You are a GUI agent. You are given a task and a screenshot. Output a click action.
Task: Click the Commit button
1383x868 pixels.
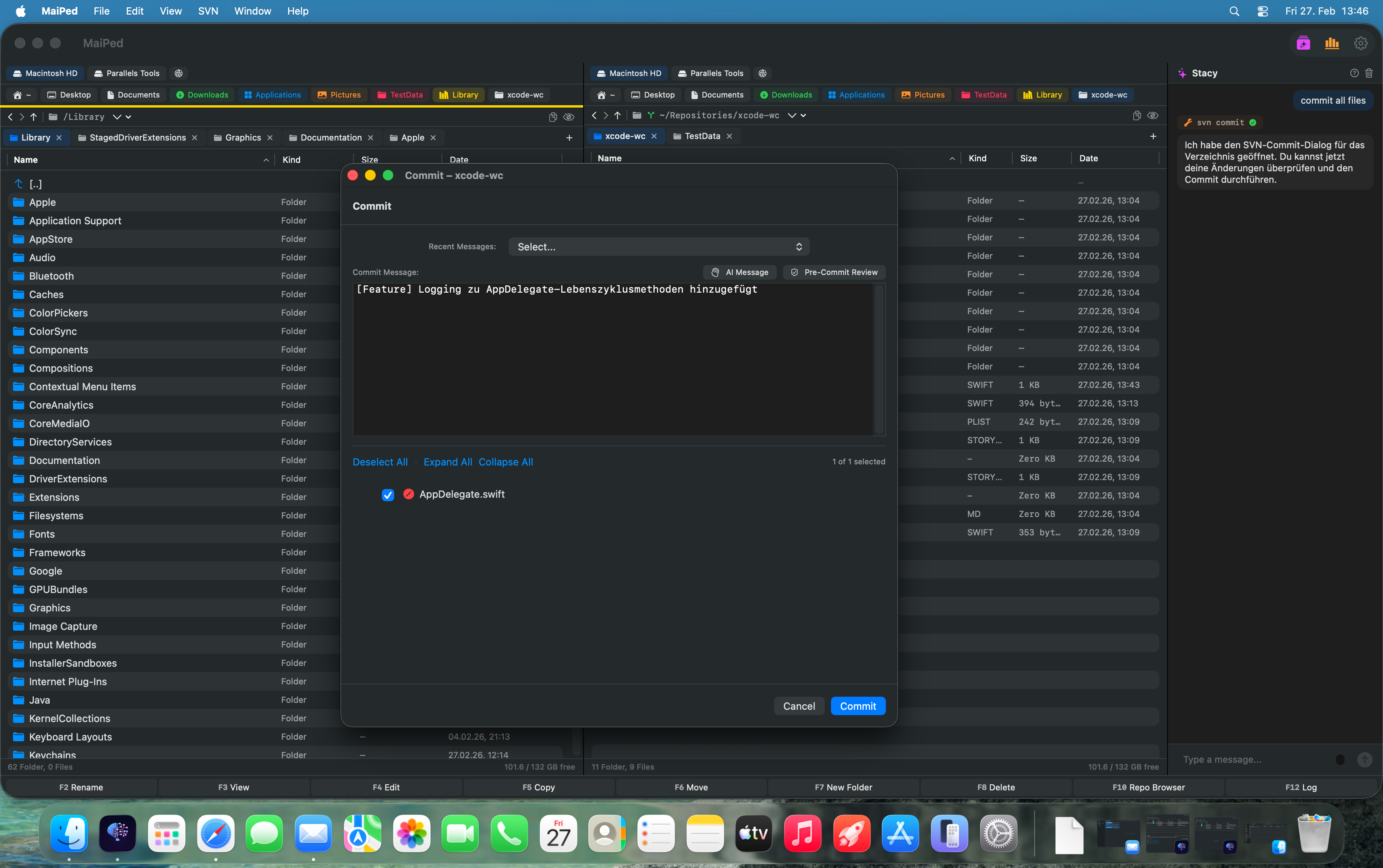click(857, 706)
